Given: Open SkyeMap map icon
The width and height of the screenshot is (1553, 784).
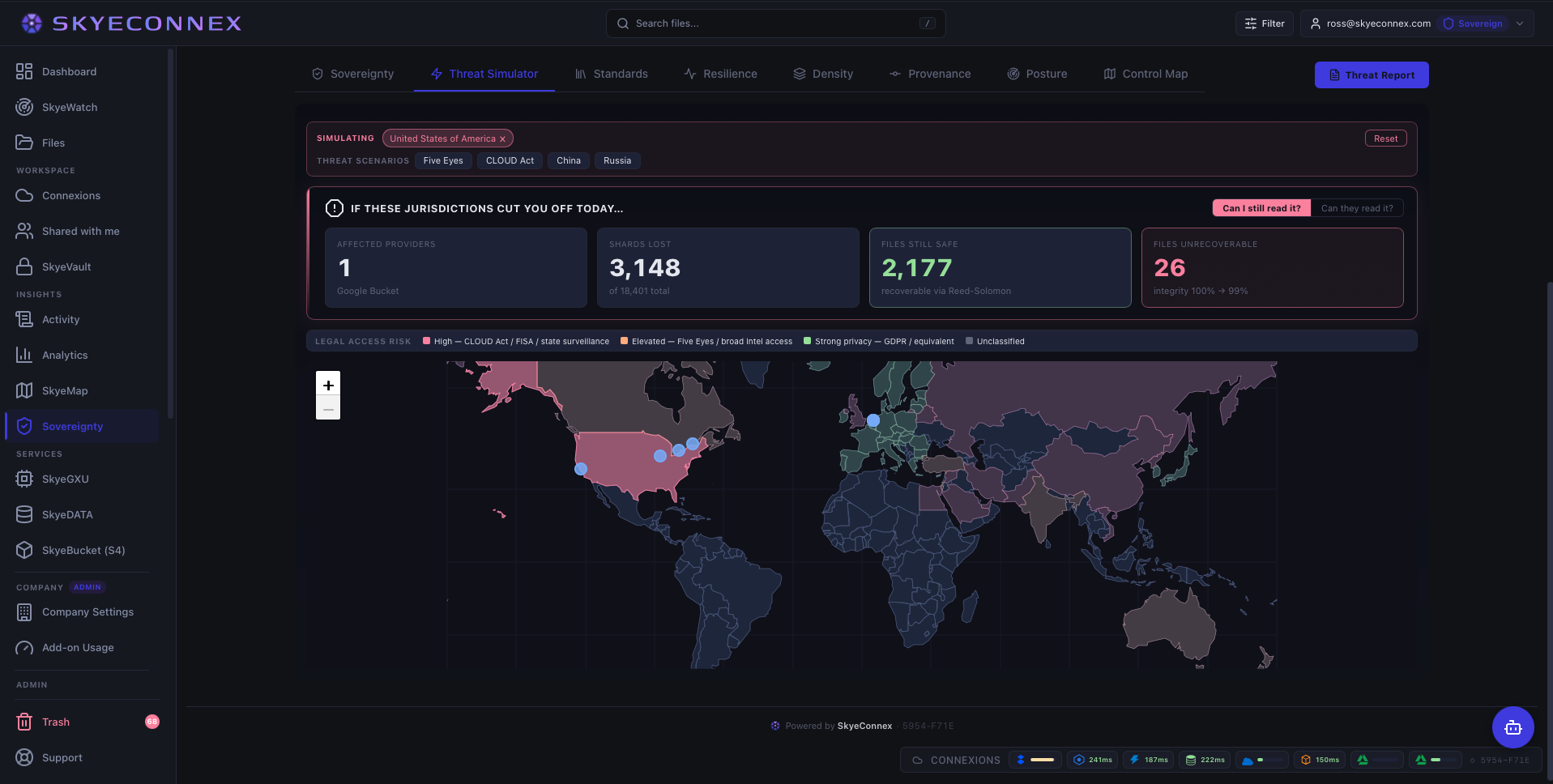Looking at the screenshot, I should pos(24,390).
